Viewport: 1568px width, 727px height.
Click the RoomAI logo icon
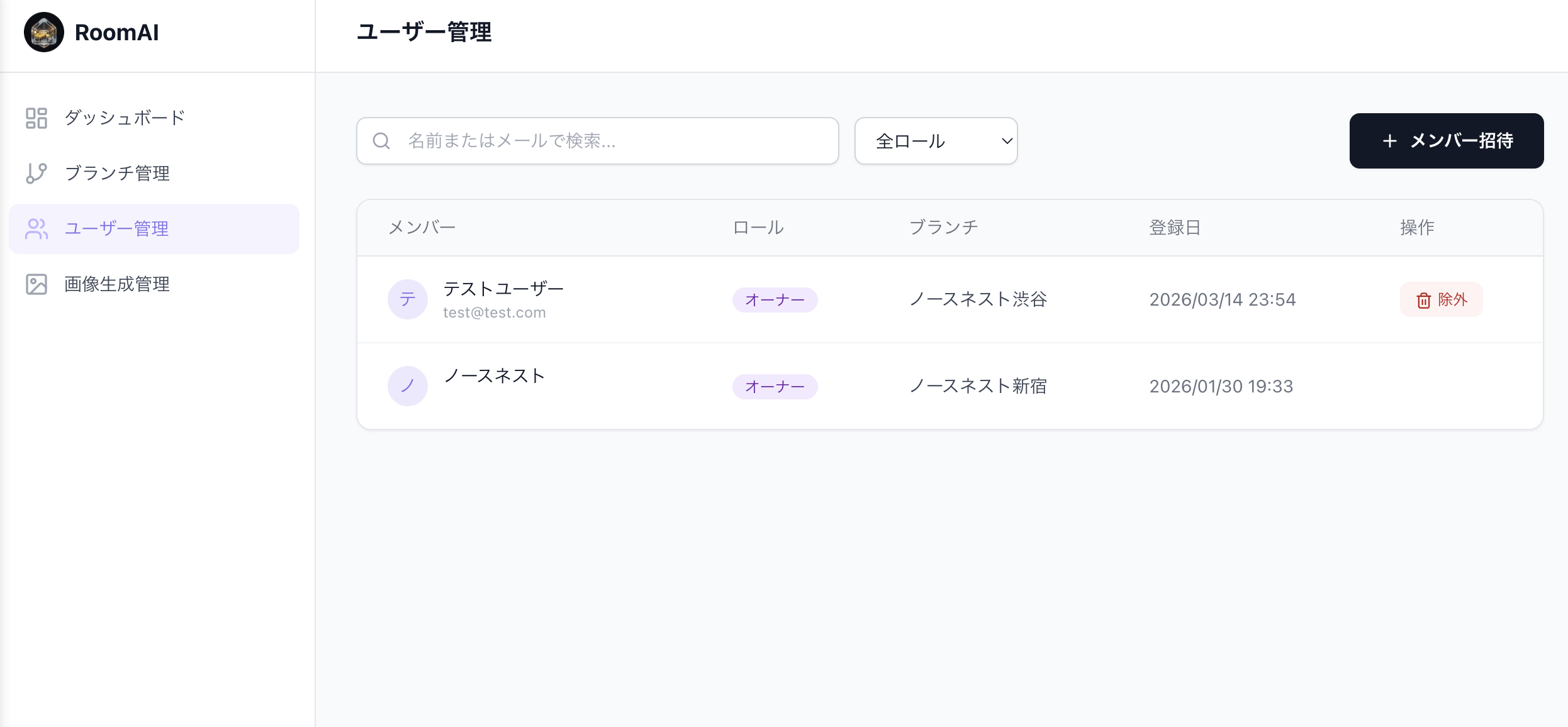(x=43, y=31)
